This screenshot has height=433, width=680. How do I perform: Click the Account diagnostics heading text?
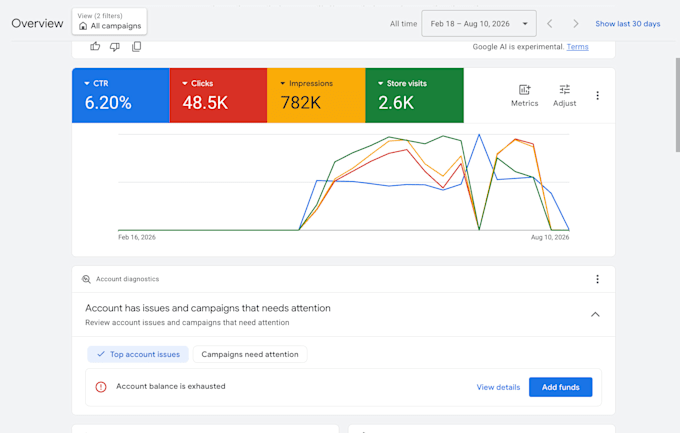point(128,279)
